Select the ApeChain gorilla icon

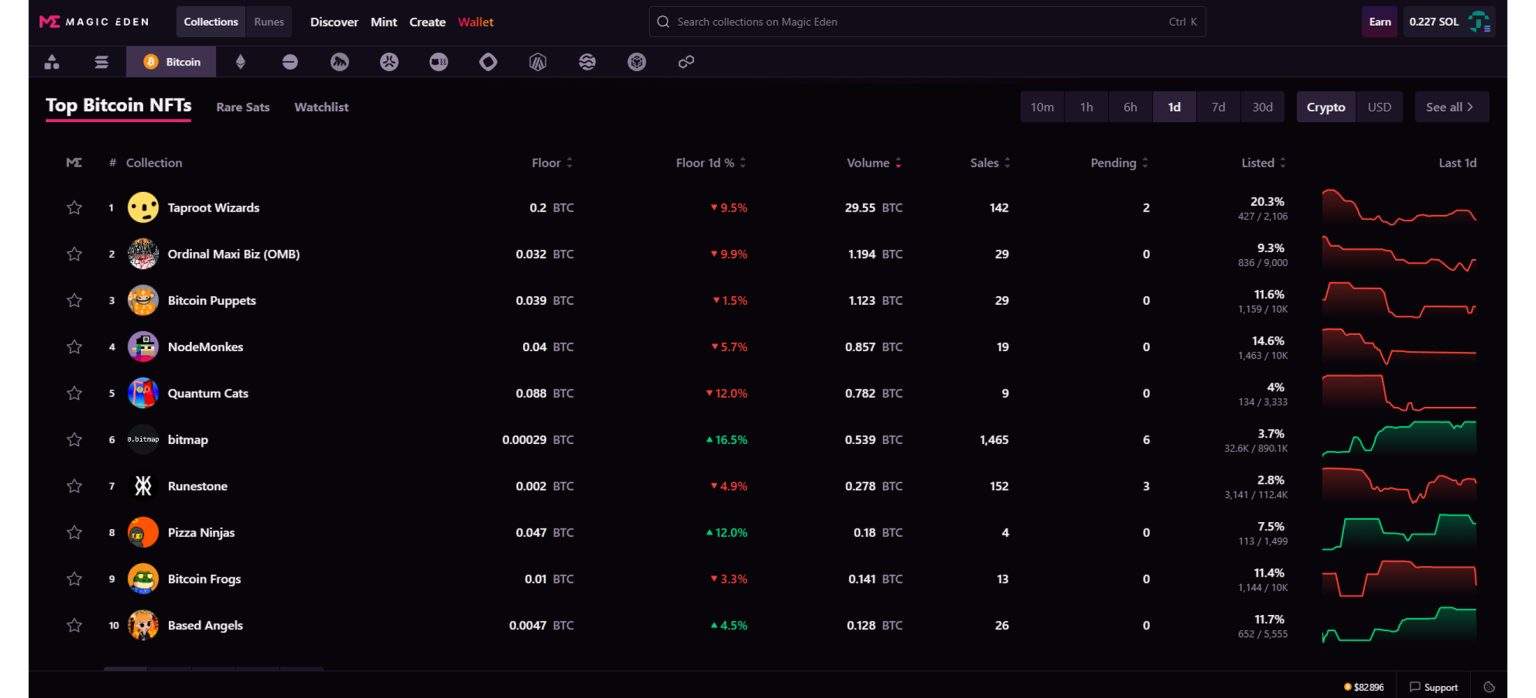point(340,62)
